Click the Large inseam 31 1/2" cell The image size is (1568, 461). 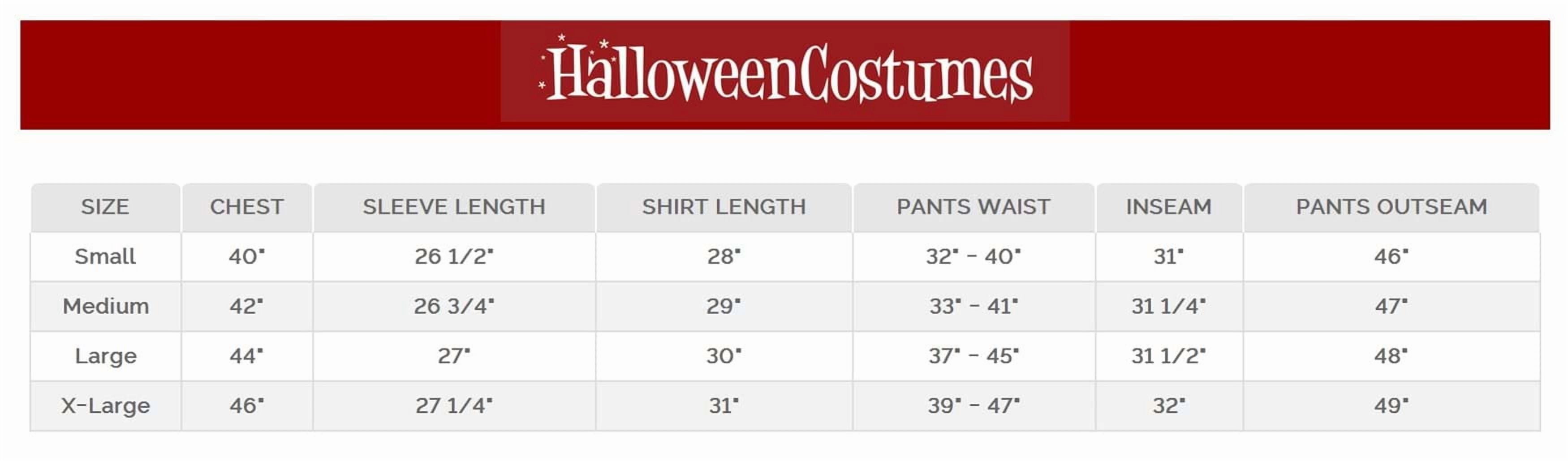(x=1169, y=356)
